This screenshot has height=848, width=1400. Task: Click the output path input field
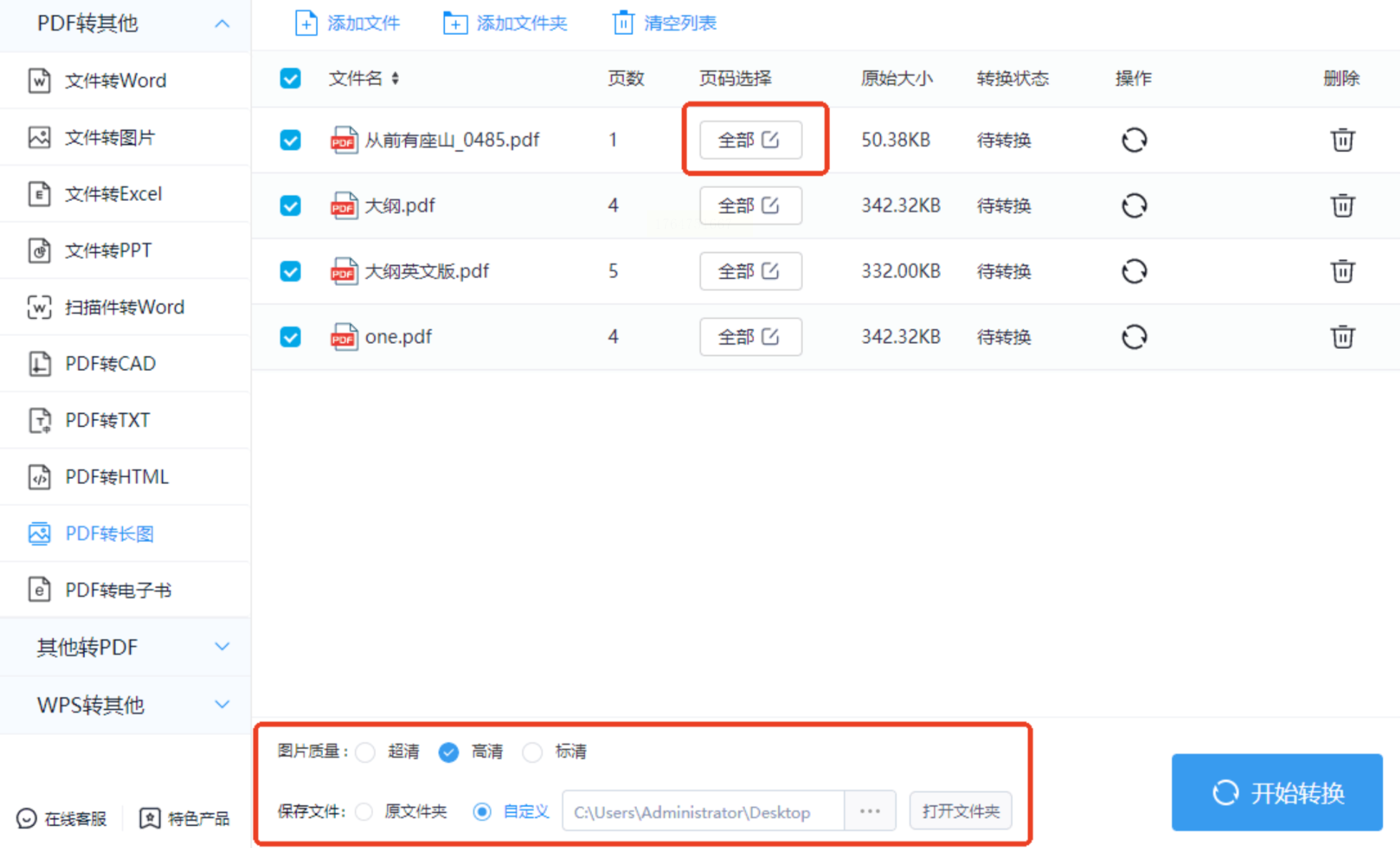click(x=702, y=812)
